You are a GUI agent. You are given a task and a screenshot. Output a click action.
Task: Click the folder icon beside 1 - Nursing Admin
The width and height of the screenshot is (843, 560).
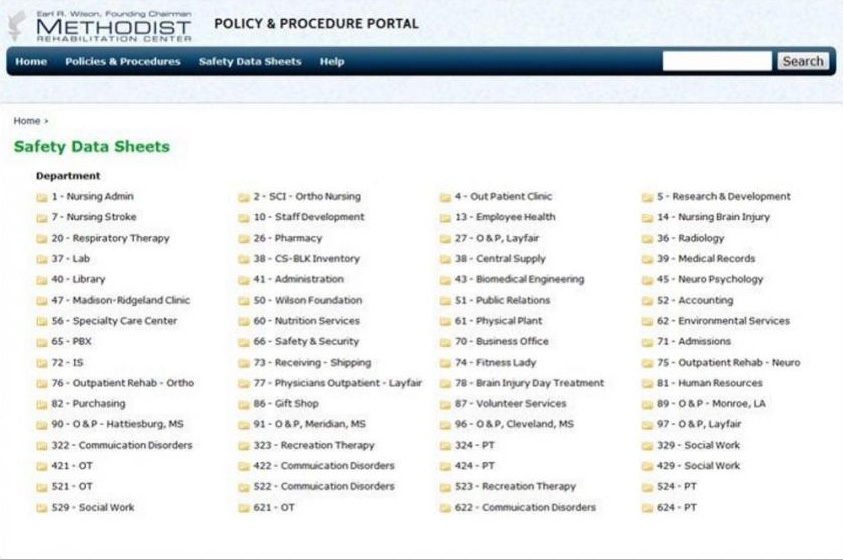pos(42,197)
